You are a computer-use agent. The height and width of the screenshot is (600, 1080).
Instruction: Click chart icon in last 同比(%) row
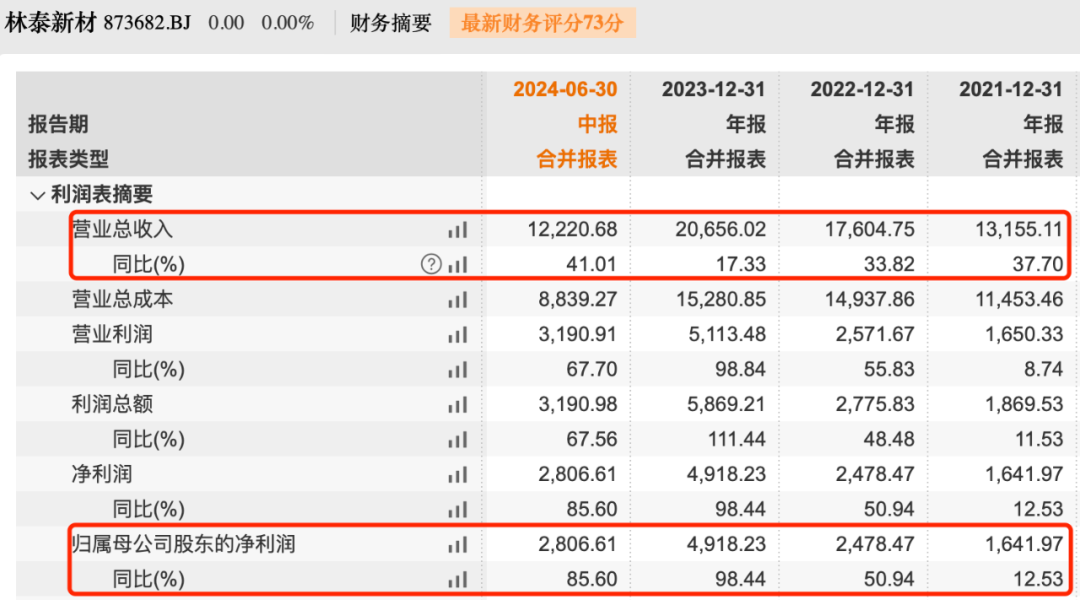click(457, 580)
